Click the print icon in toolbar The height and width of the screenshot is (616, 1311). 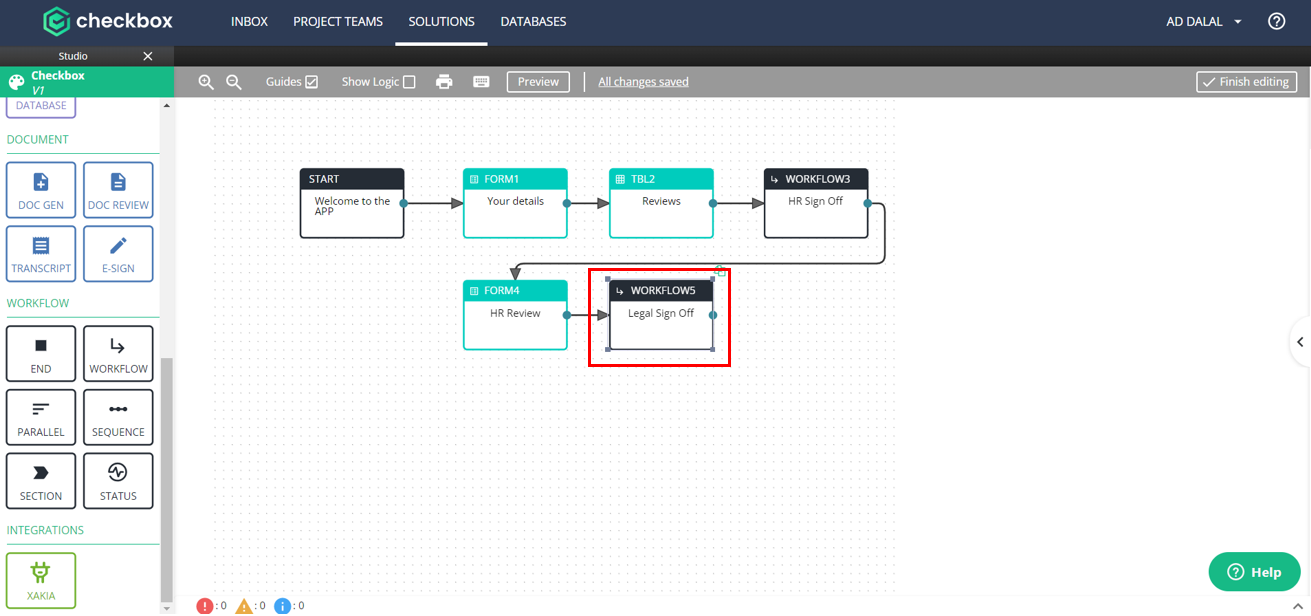pyautogui.click(x=445, y=82)
